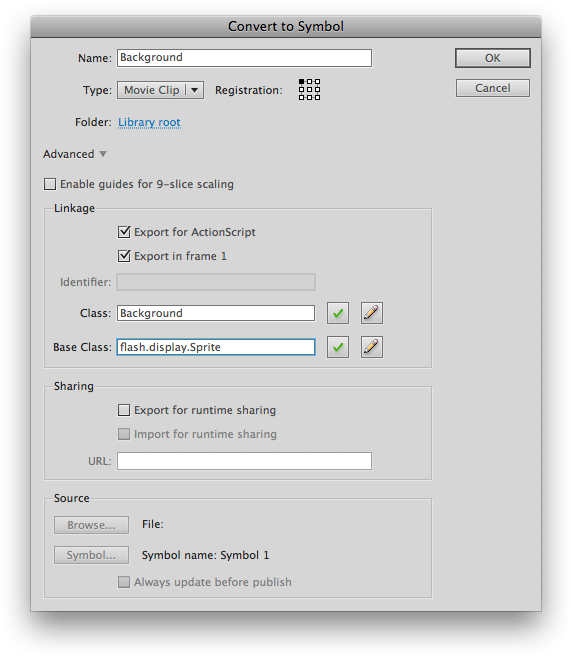Enable guides for 9-slice scaling
The height and width of the screenshot is (656, 571).
tap(50, 184)
